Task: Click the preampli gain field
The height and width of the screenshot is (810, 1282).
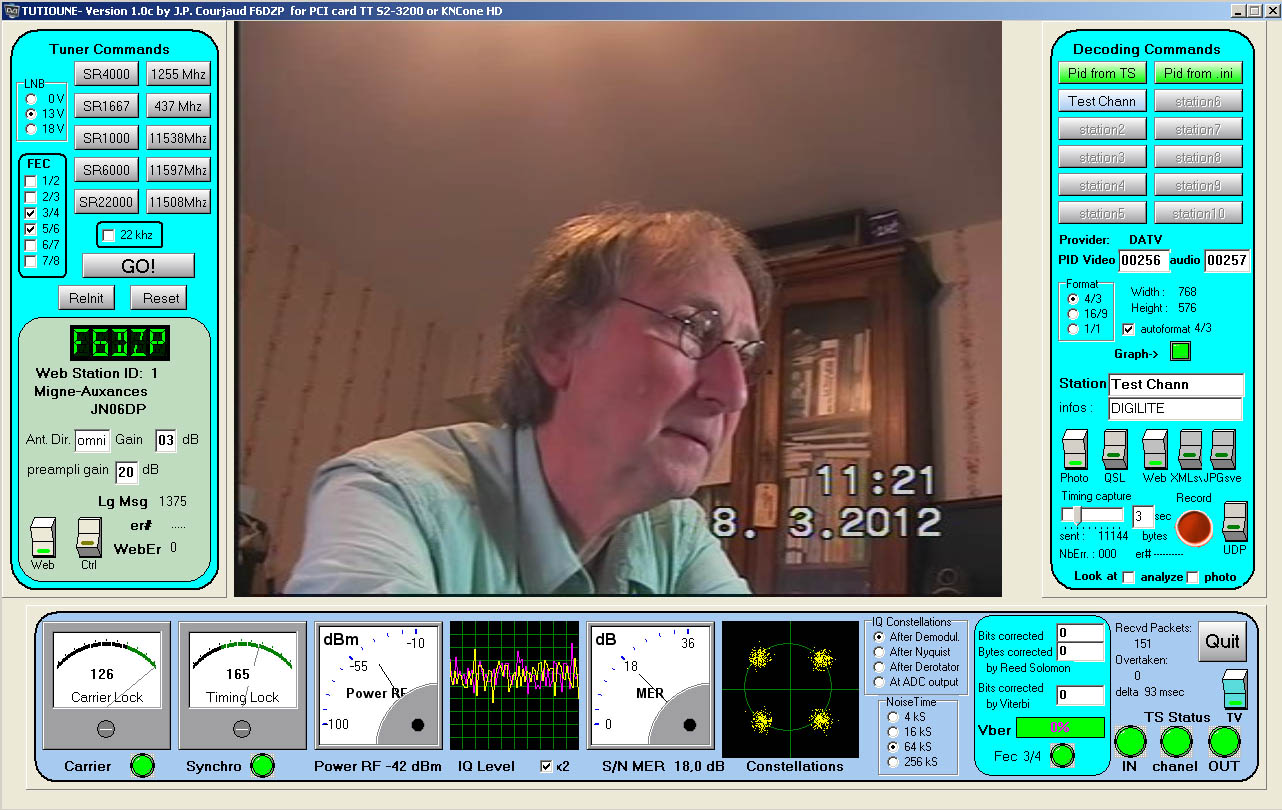Action: pyautogui.click(x=126, y=473)
